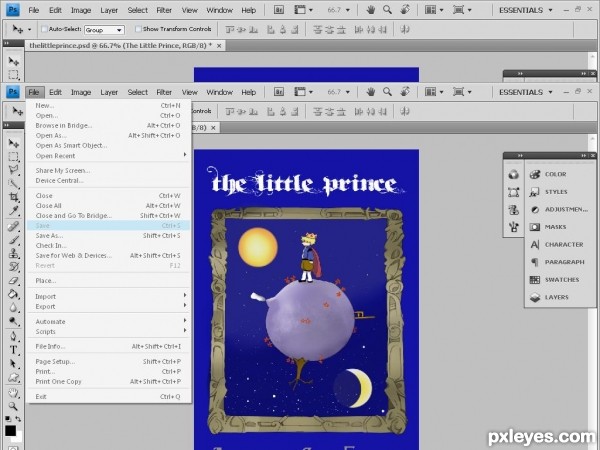Pick the Blur tool droplet icon
The width and height of the screenshot is (600, 450).
(13, 307)
